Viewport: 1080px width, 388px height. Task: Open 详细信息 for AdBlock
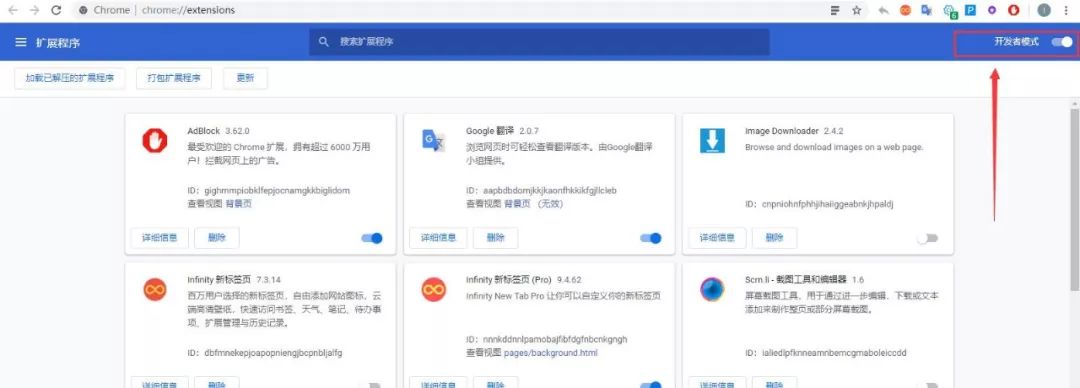click(160, 238)
